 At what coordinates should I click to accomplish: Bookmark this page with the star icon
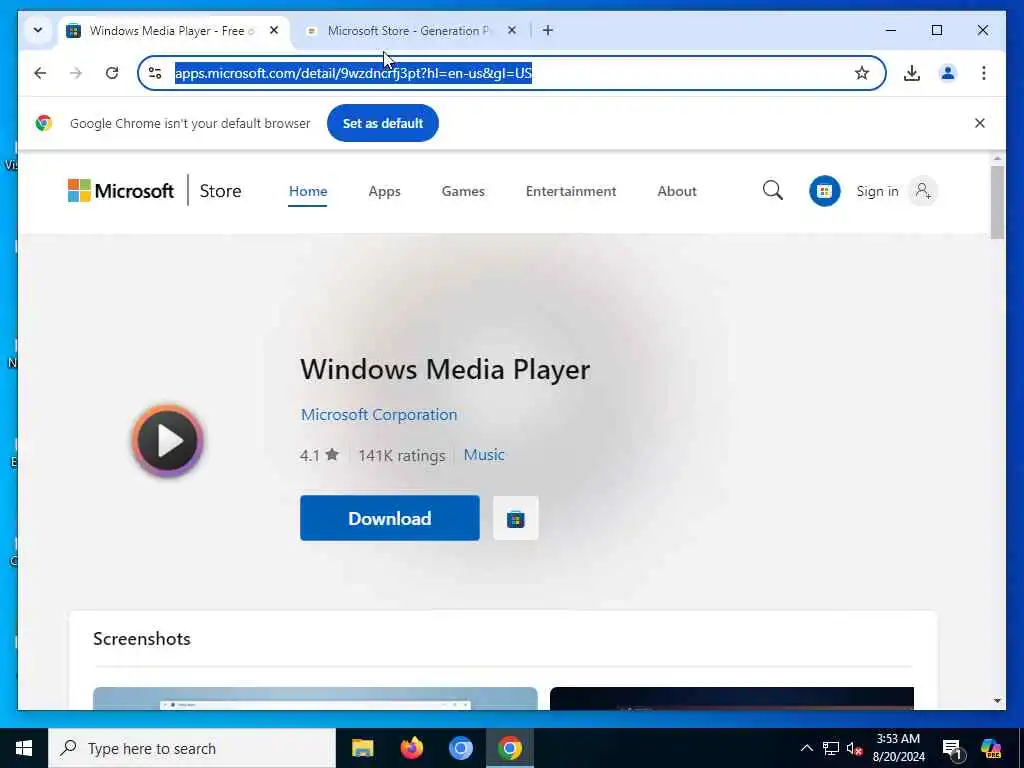(x=862, y=73)
